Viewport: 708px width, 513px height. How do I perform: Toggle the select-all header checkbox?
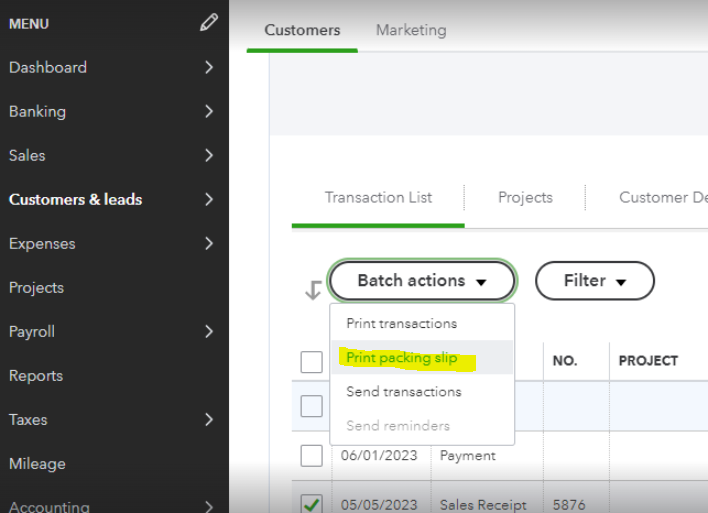(x=312, y=362)
